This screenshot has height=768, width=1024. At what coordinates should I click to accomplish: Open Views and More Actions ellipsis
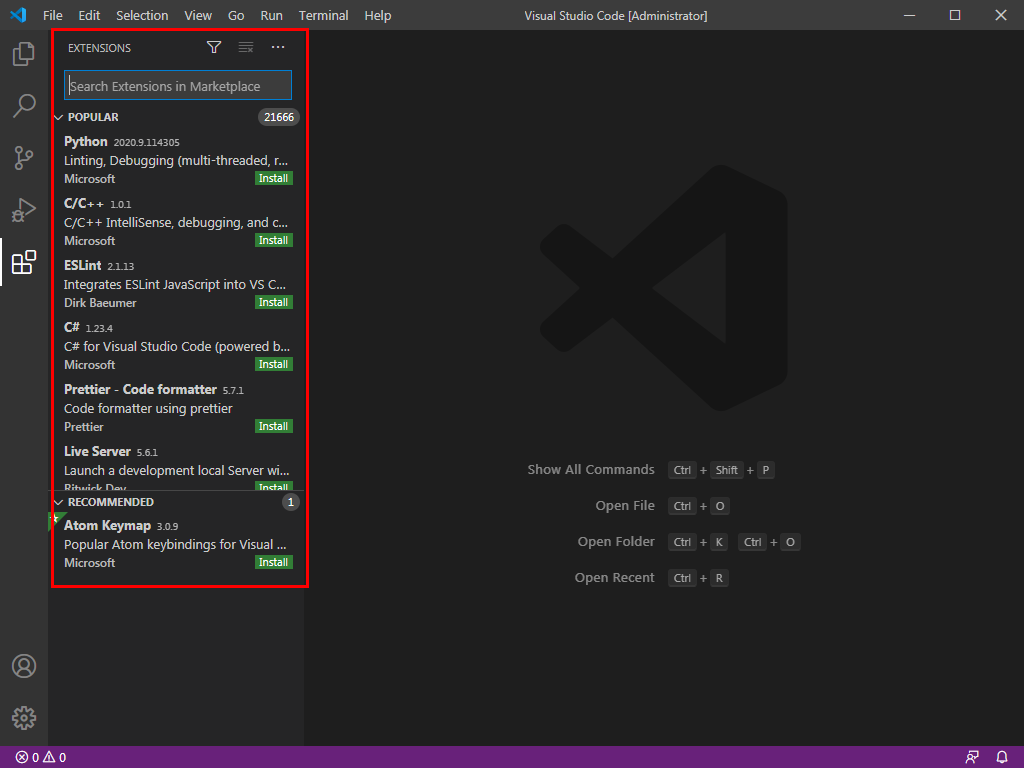click(278, 47)
